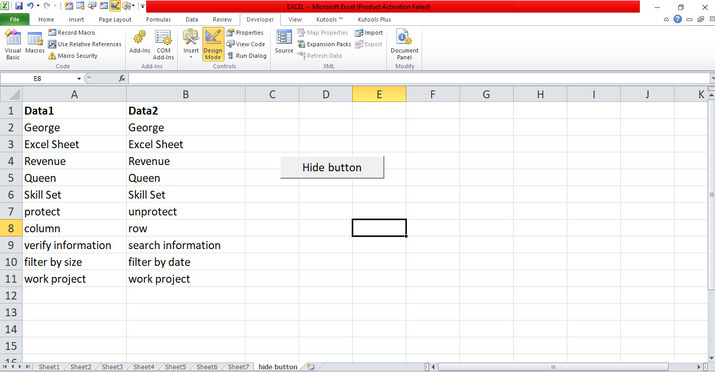Viewport: 715px width, 372px height.
Task: Insert a new worksheet tab icon
Action: pyautogui.click(x=311, y=367)
